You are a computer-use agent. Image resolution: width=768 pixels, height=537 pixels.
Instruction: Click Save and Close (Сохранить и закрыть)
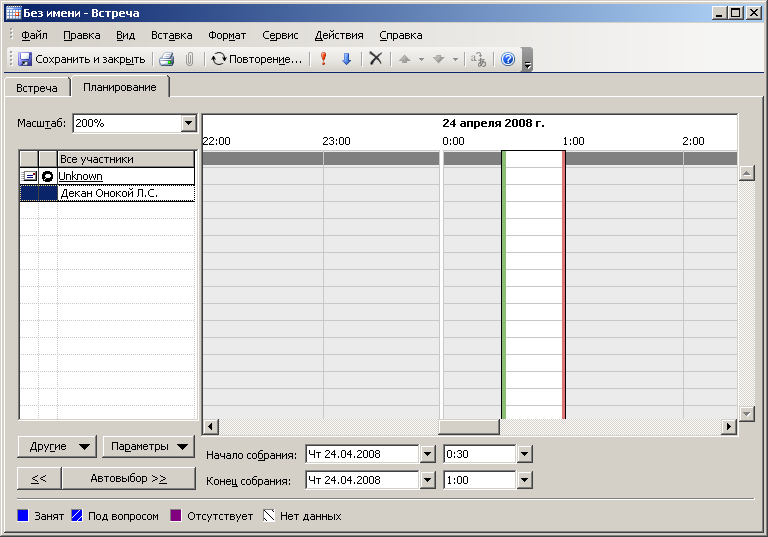(x=81, y=59)
